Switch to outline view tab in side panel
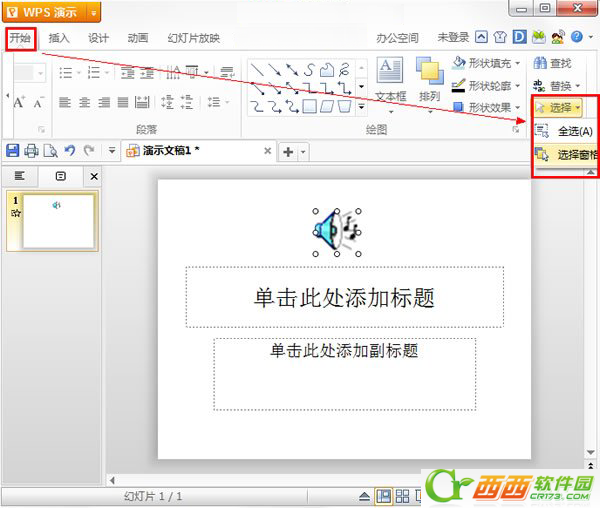 click(19, 176)
